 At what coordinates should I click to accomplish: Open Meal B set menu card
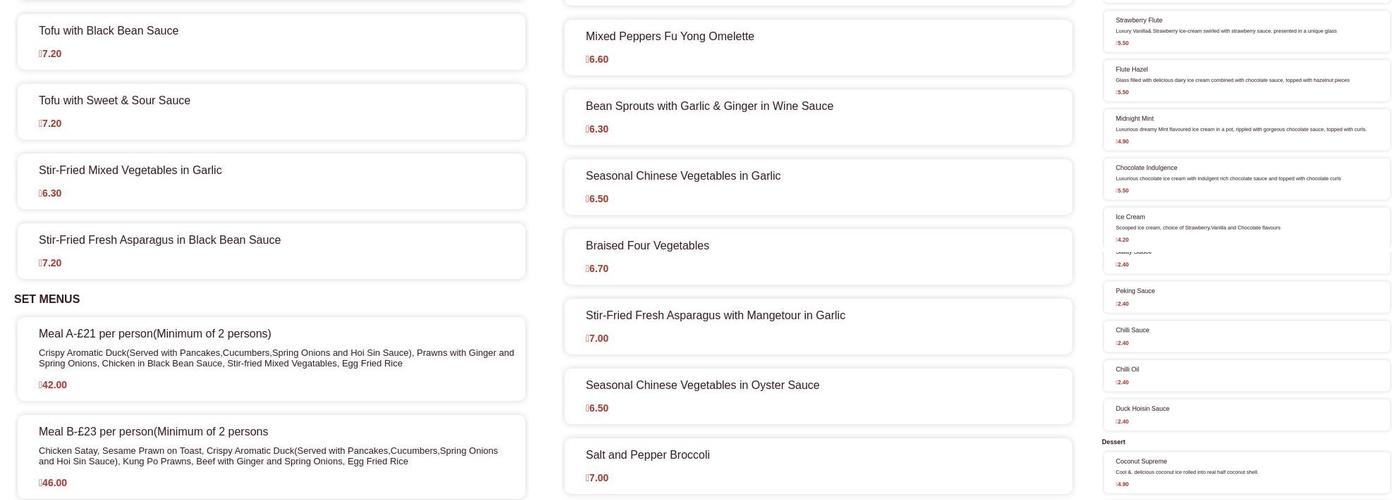pos(271,457)
